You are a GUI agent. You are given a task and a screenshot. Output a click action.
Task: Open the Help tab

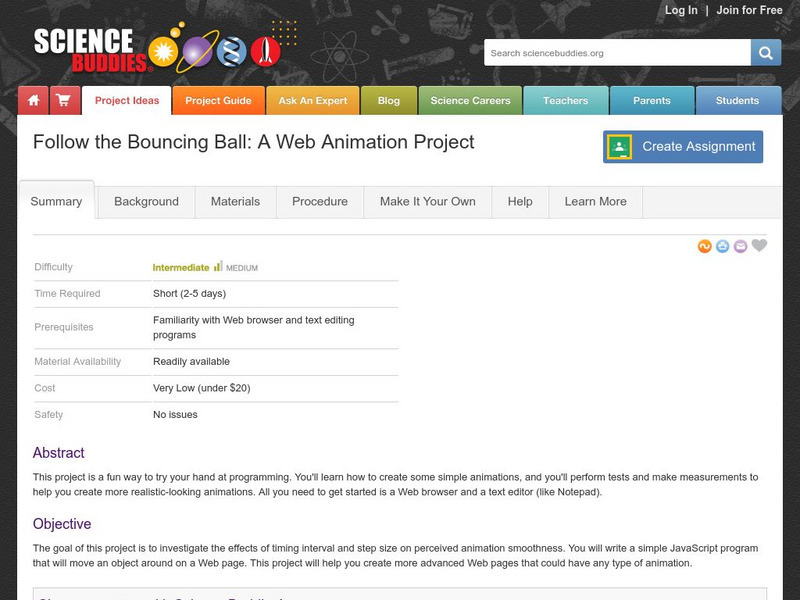(520, 202)
